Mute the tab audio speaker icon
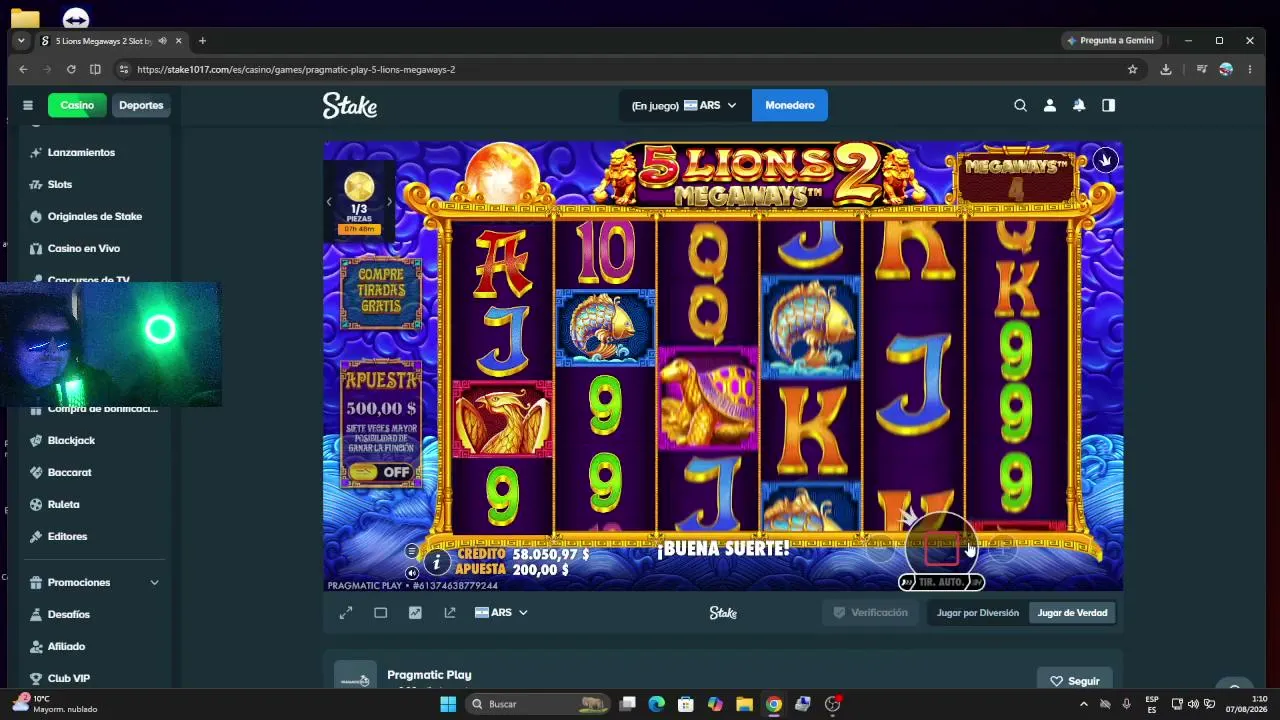 [162, 41]
